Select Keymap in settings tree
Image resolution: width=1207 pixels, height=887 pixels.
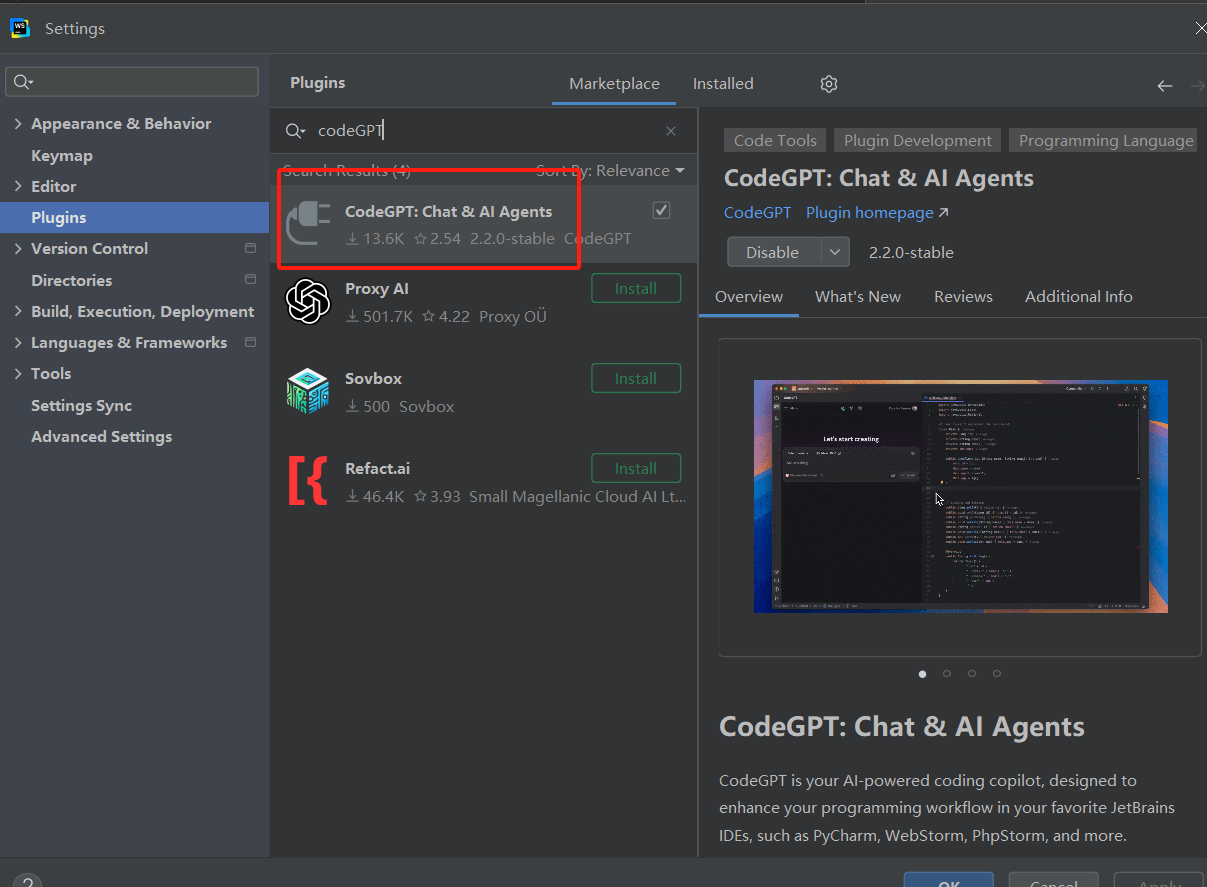62,156
